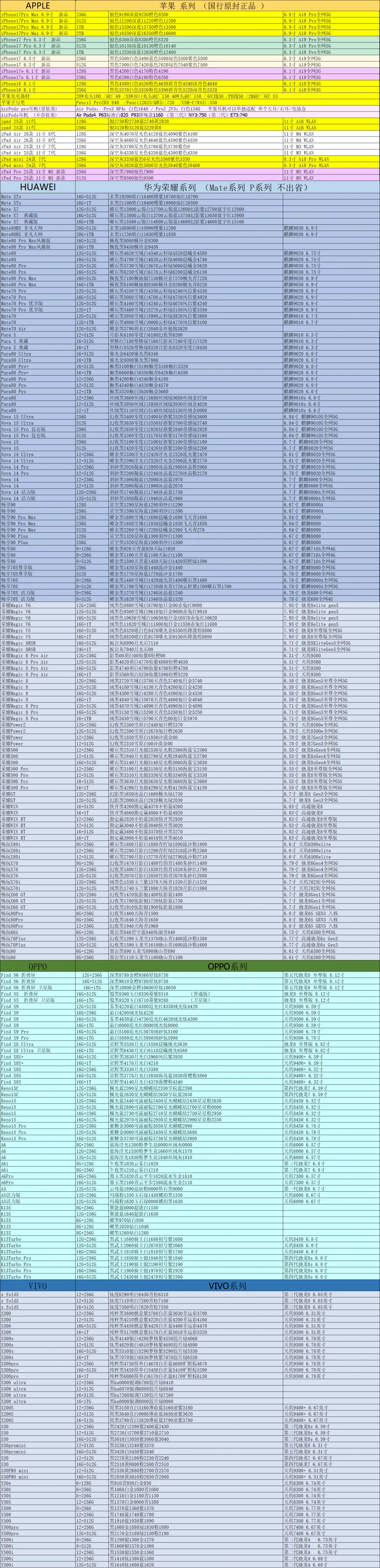This screenshot has width=380, height=1568.
Task: Click the HUAWEI section header cell
Action: pos(38,187)
